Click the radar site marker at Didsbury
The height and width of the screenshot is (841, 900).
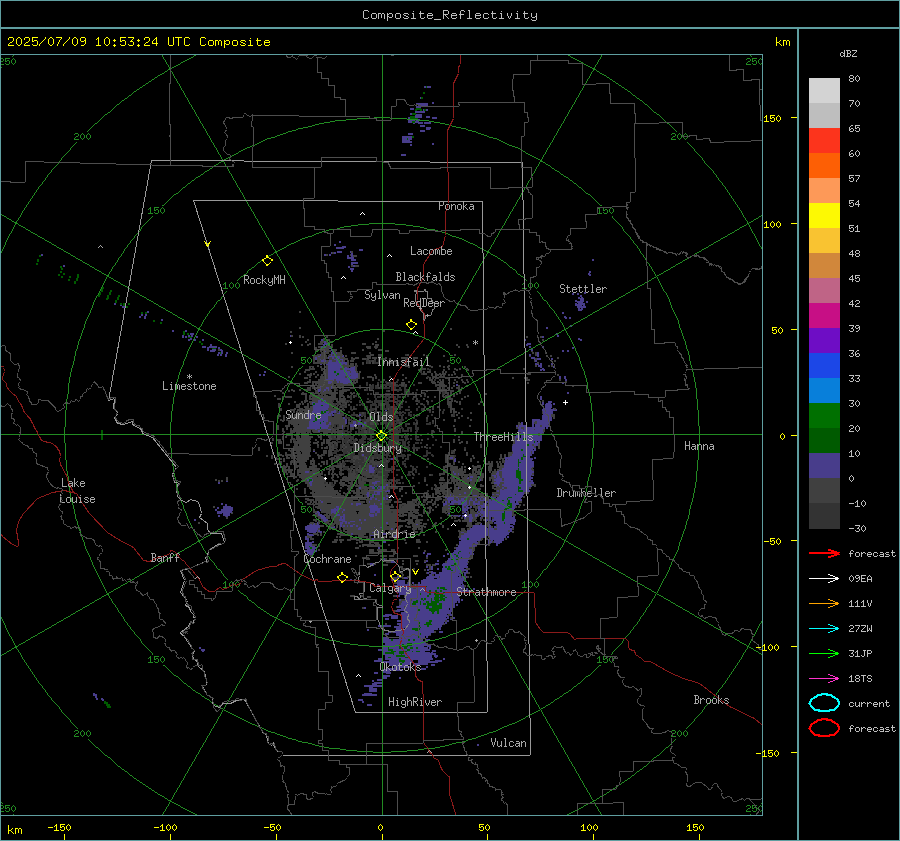click(382, 436)
